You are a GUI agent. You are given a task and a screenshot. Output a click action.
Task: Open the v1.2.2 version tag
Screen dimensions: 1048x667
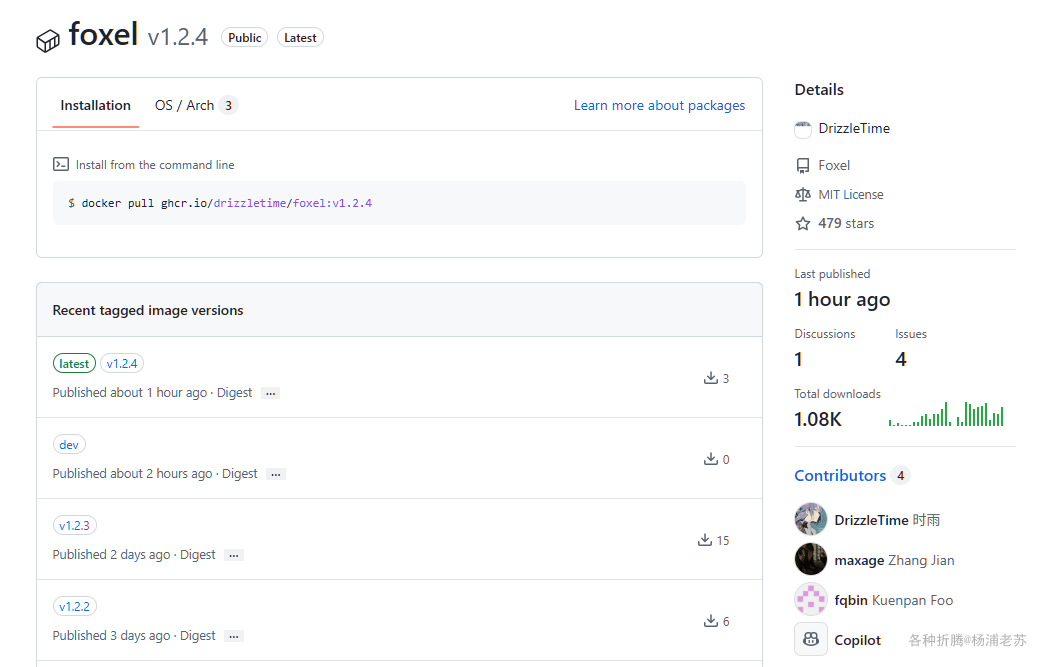tap(74, 606)
